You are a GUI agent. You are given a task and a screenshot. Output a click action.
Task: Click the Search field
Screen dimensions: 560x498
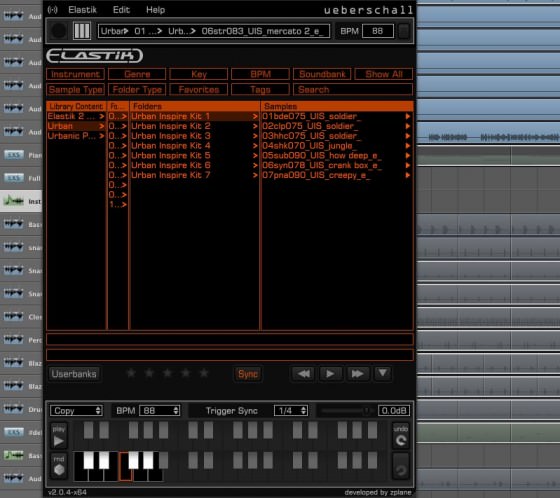tap(353, 89)
